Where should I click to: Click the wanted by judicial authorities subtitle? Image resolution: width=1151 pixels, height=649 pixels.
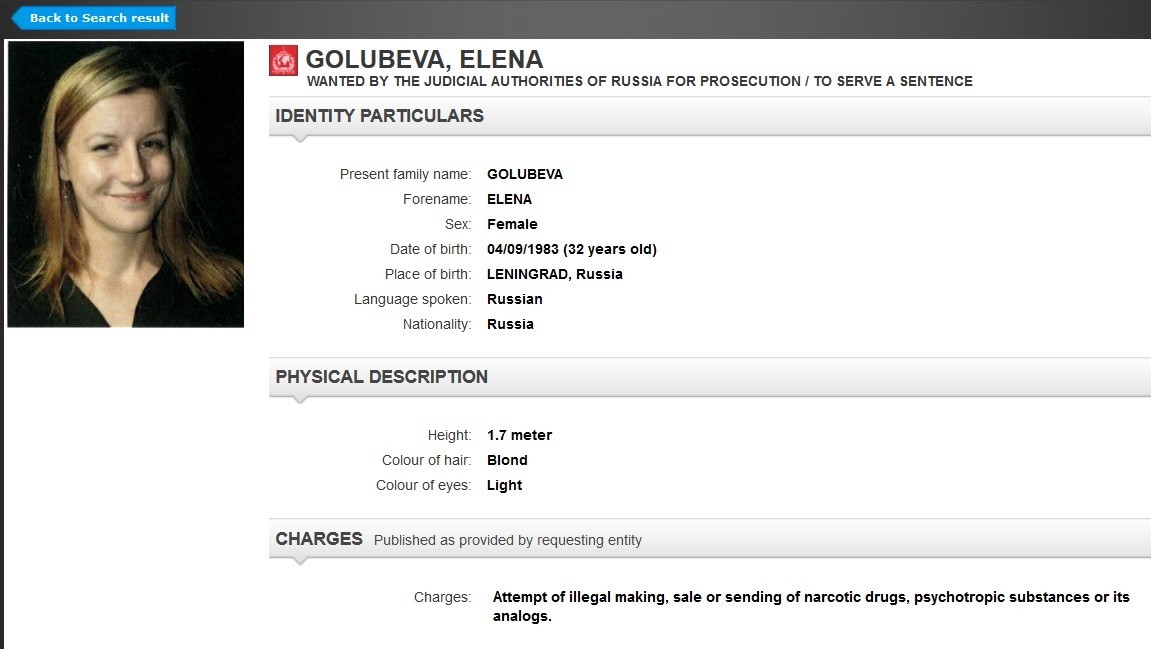tap(639, 81)
